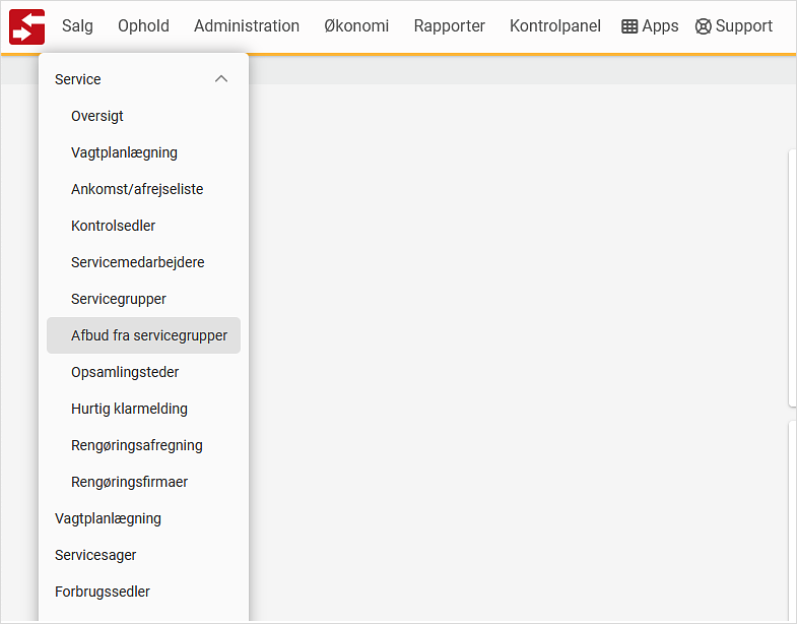Screen dimensions: 797x624
Task: Open the Administration menu
Action: point(247,26)
